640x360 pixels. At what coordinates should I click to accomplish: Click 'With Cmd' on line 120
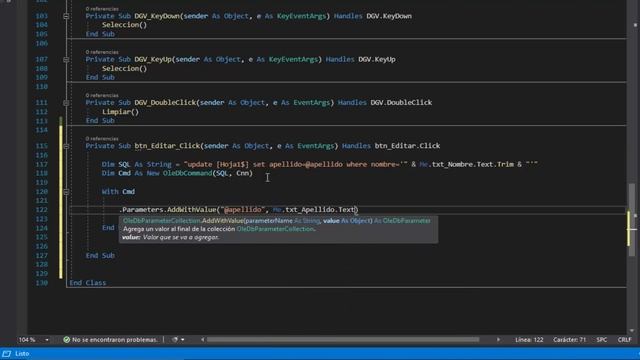pos(118,192)
